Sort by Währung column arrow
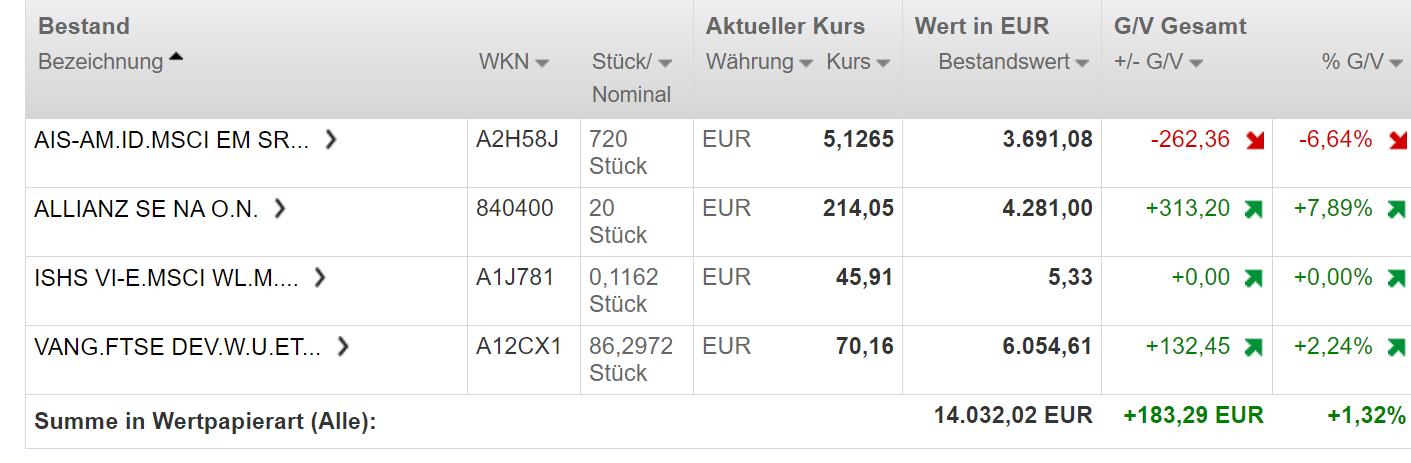This screenshot has height=463, width=1411. pos(805,63)
